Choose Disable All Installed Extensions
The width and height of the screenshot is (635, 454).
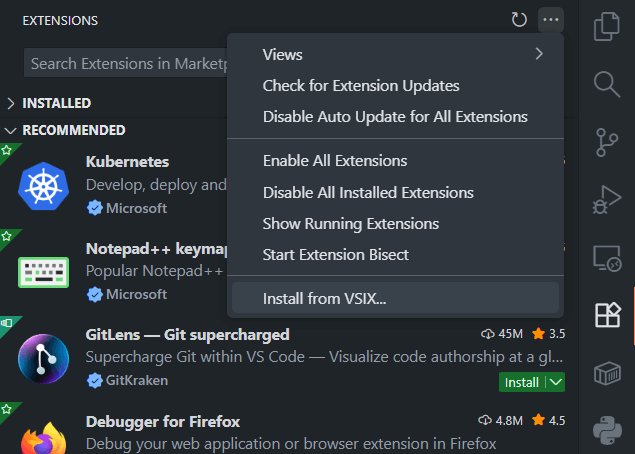click(395, 192)
